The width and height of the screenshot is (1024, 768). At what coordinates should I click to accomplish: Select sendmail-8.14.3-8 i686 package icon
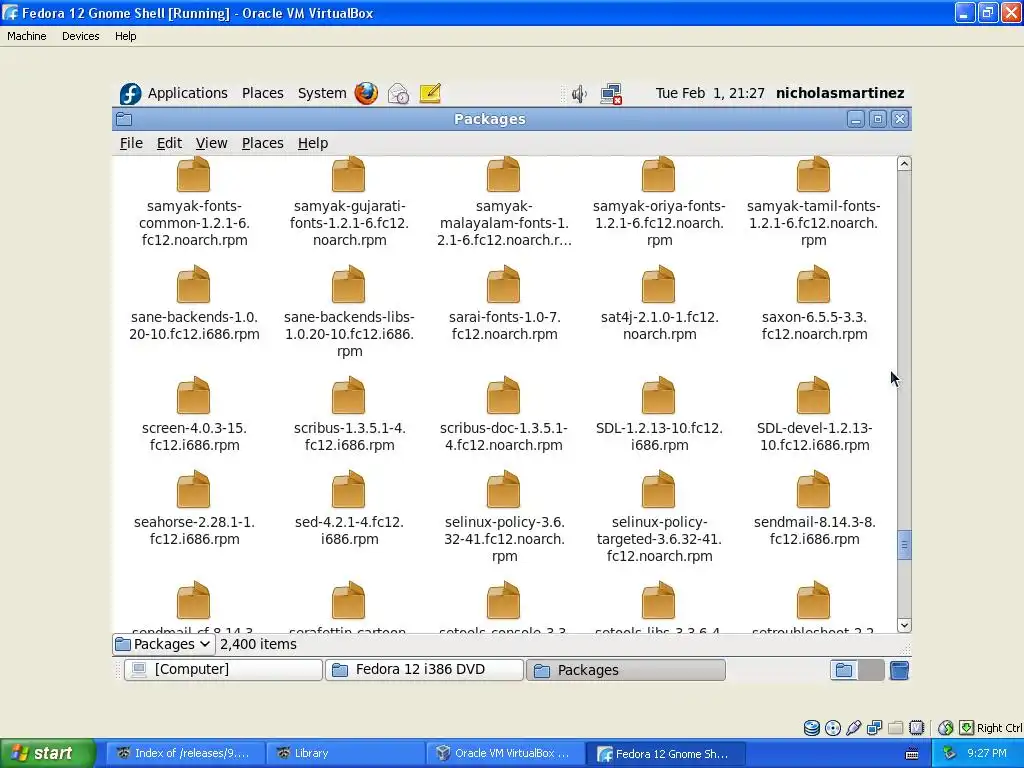[813, 490]
